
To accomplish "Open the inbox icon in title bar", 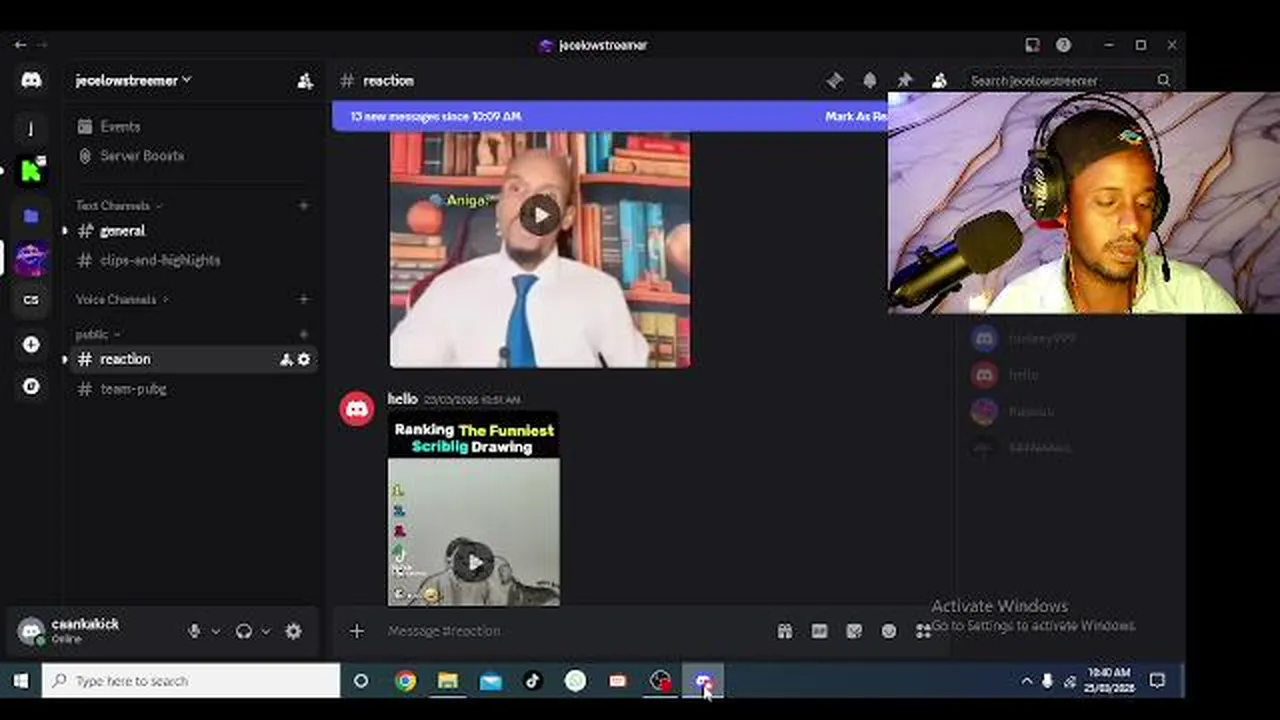I will (x=1032, y=45).
